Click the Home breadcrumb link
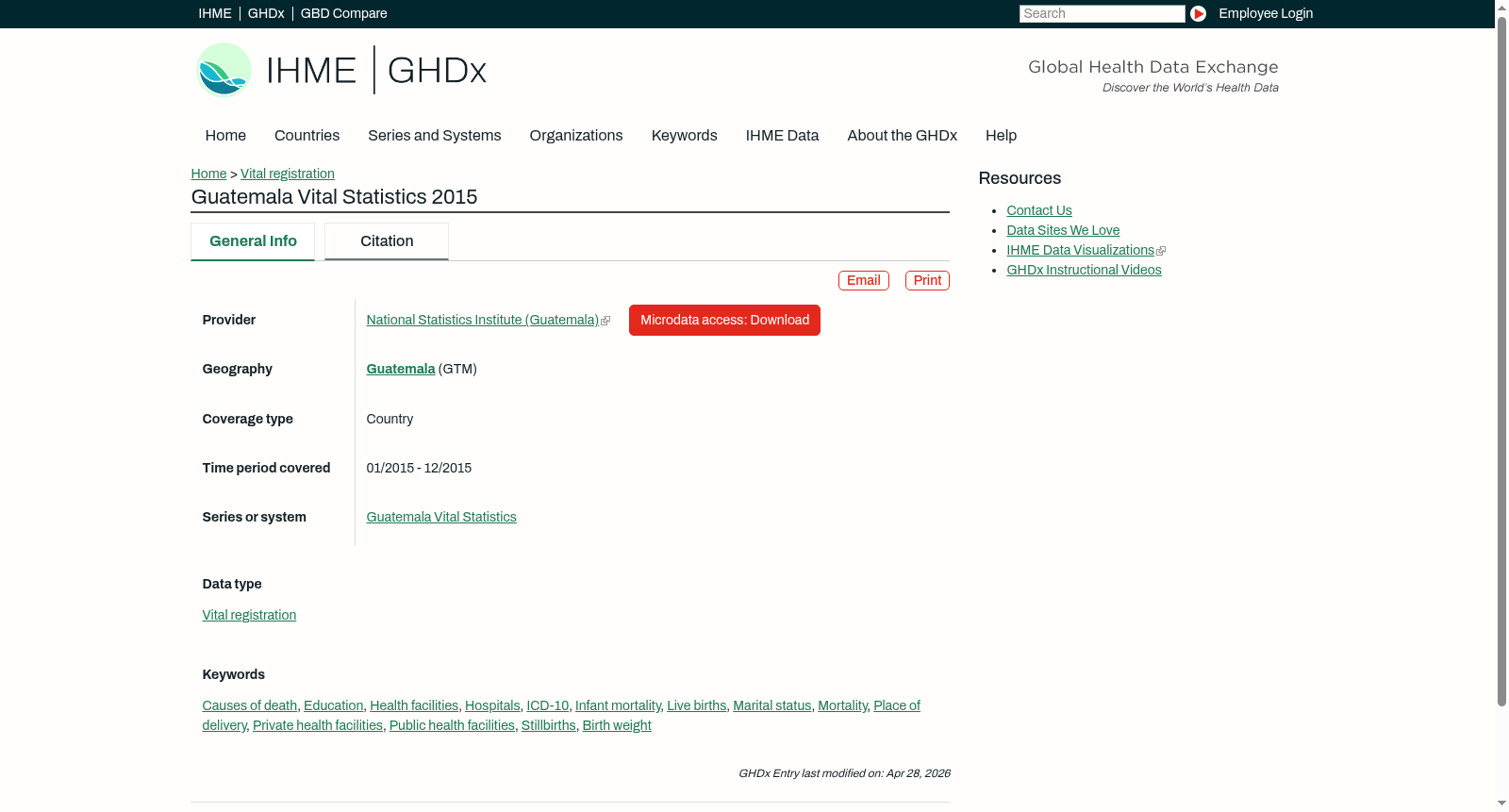 click(208, 174)
